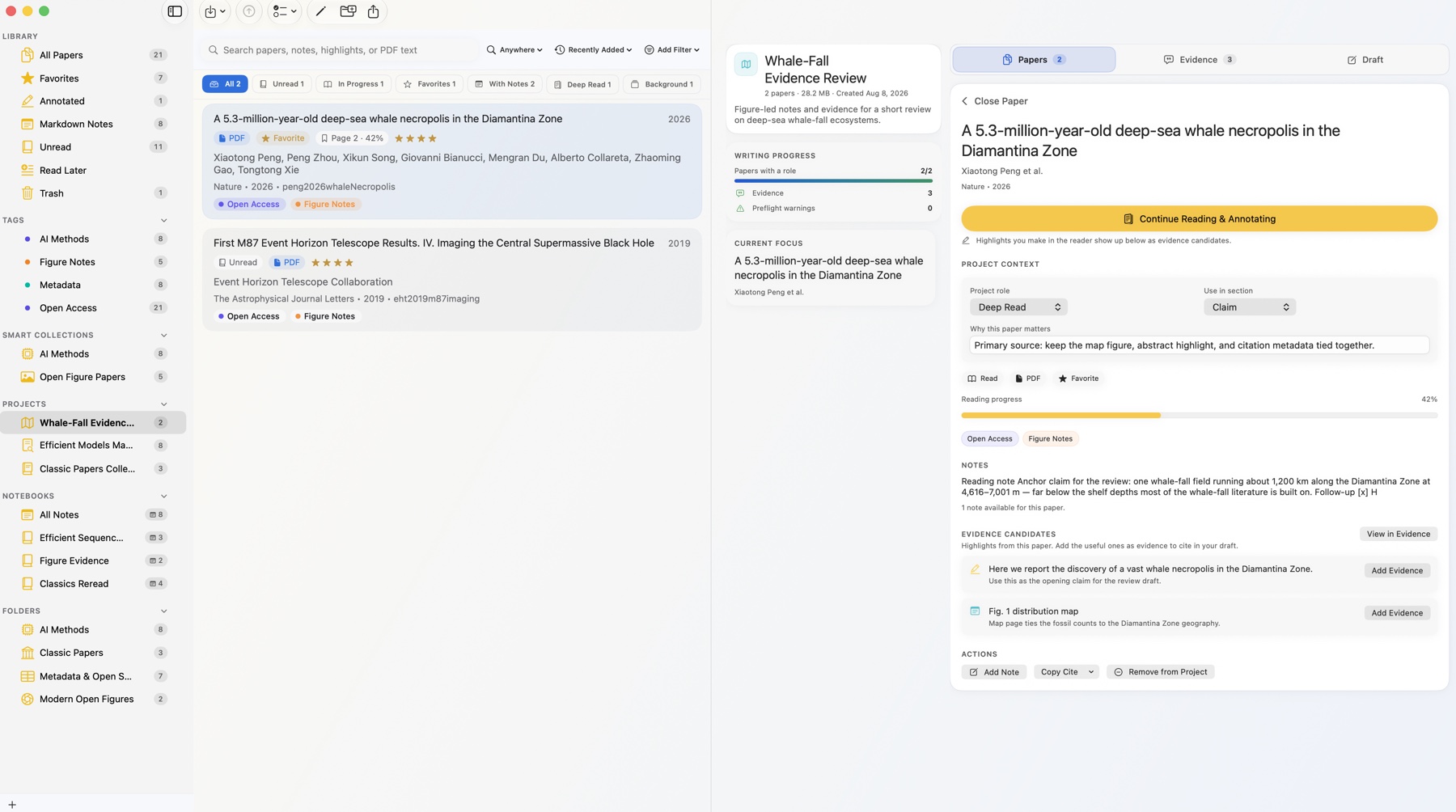Toggle the Favorites 1 filter chip
The image size is (1456, 812).
pyautogui.click(x=430, y=84)
